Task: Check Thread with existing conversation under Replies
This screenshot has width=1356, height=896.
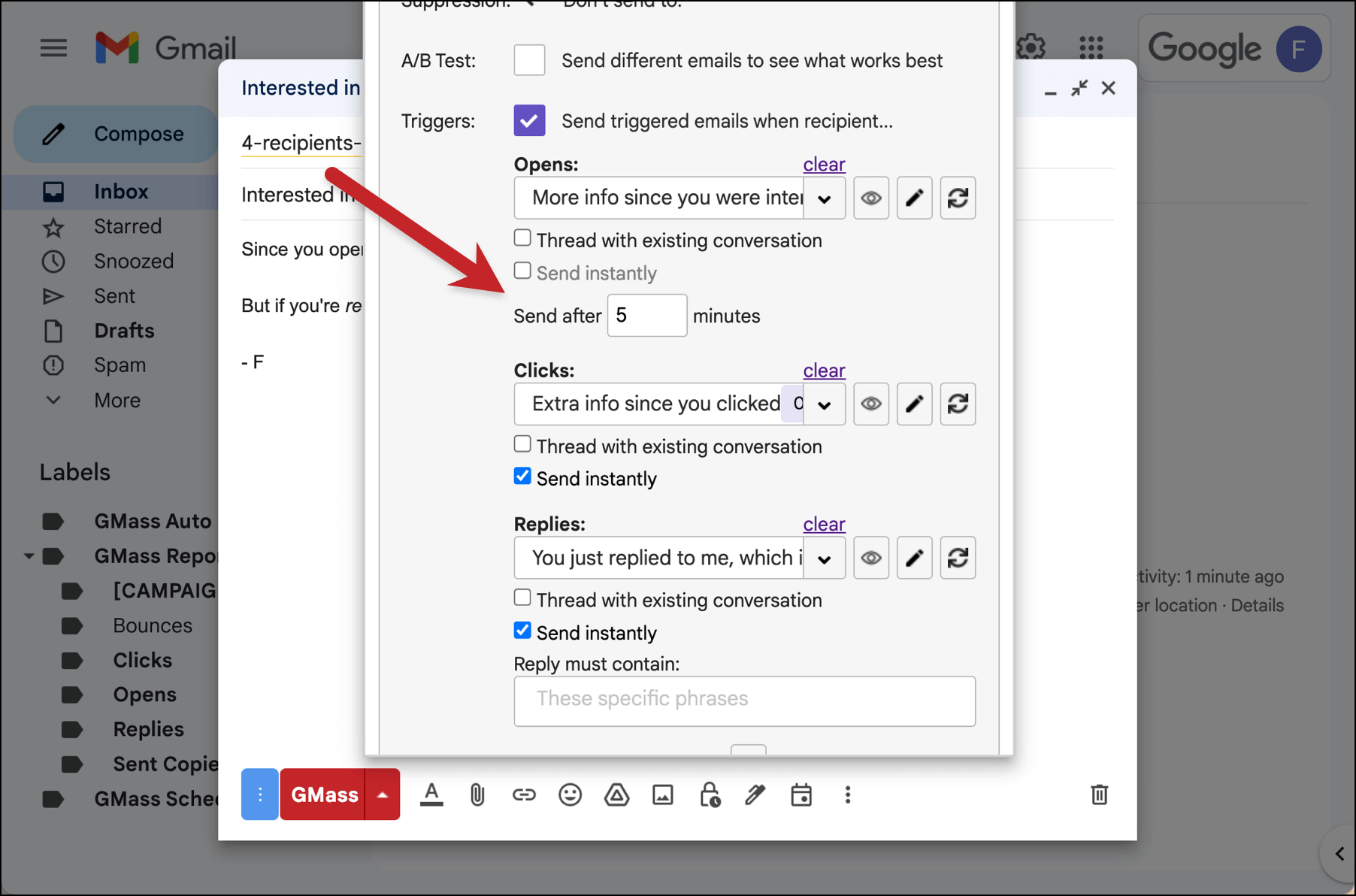Action: pos(522,598)
